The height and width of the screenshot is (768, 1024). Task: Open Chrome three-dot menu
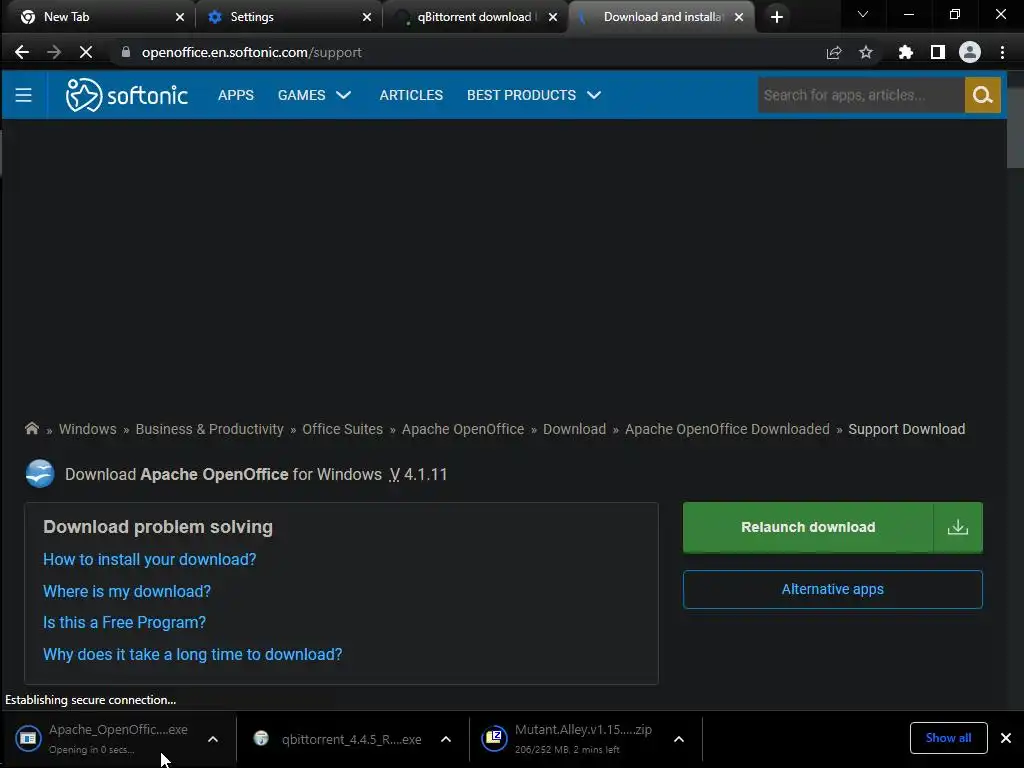(1002, 52)
